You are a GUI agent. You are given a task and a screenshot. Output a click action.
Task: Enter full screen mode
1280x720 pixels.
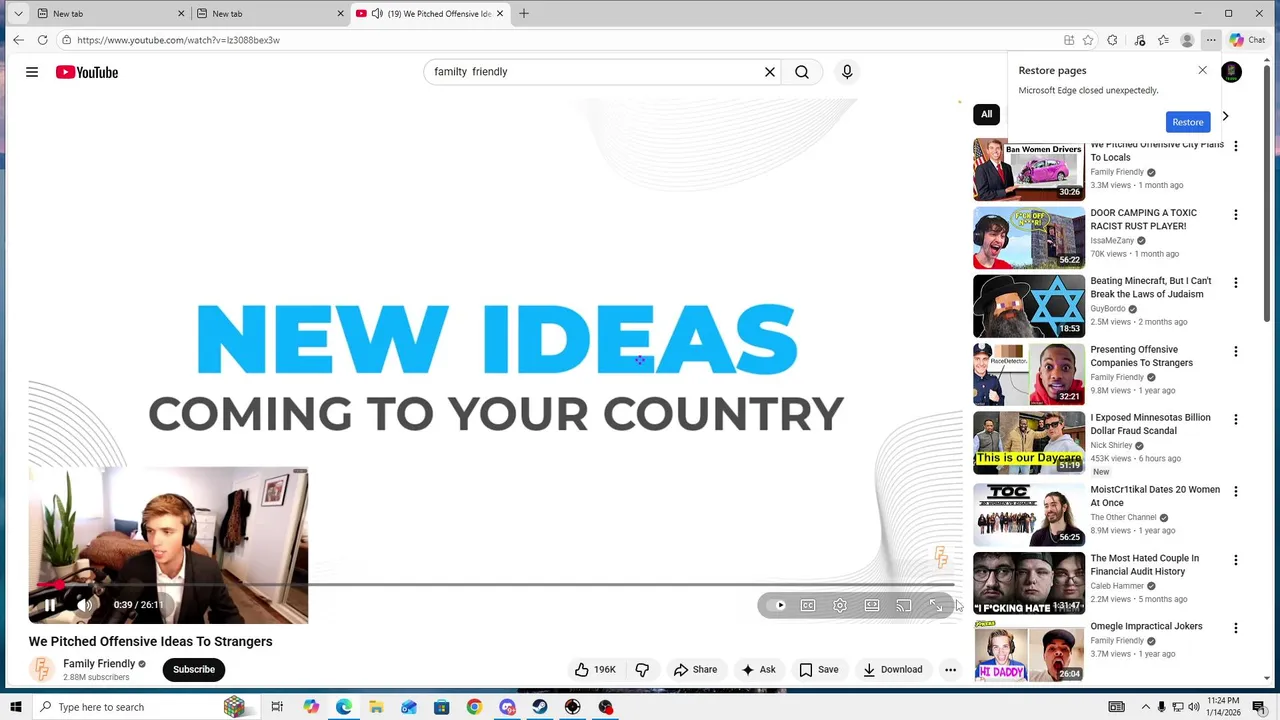[x=936, y=605]
